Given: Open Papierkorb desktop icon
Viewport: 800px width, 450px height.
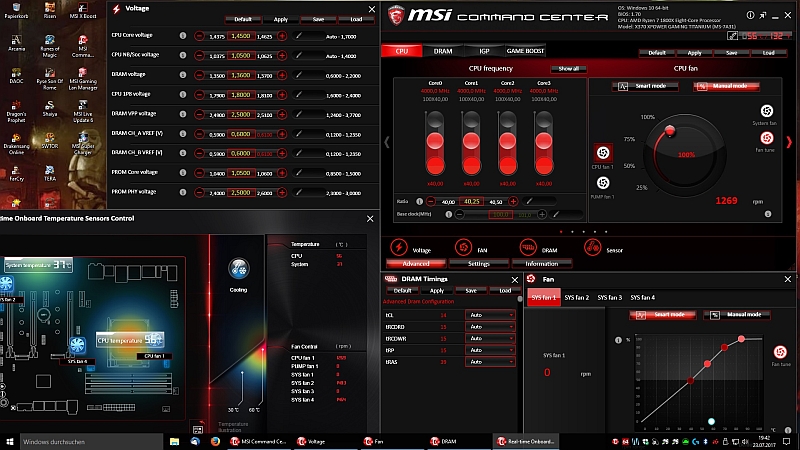Looking at the screenshot, I should [x=16, y=10].
